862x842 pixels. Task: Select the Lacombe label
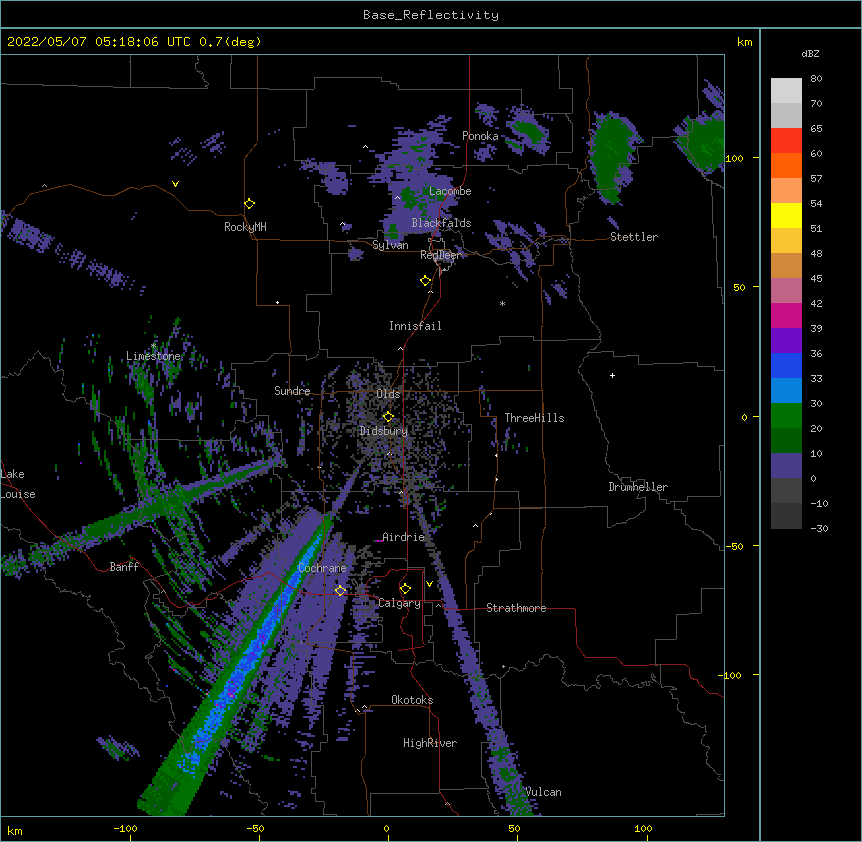(450, 191)
